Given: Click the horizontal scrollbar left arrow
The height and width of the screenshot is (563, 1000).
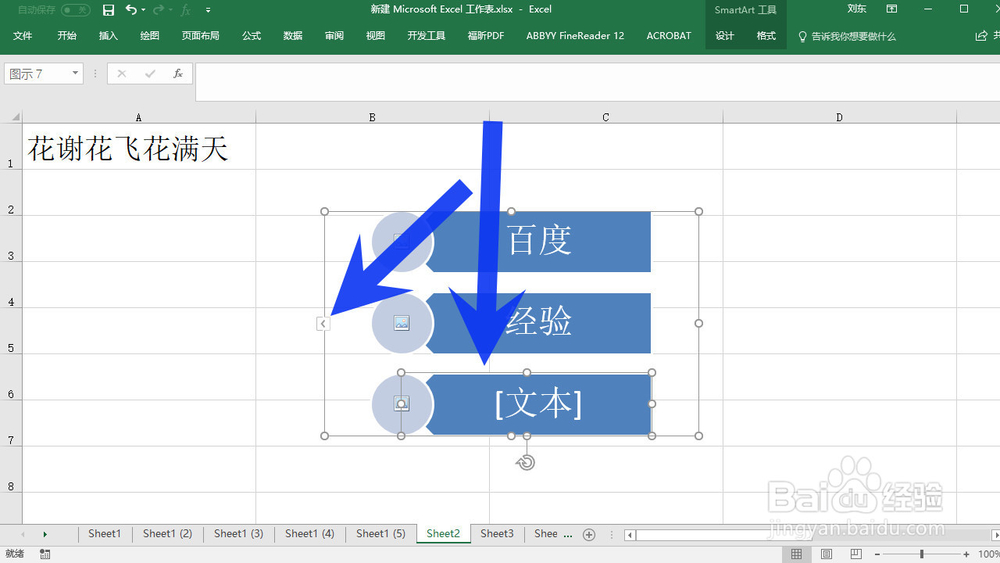Looking at the screenshot, I should (629, 535).
